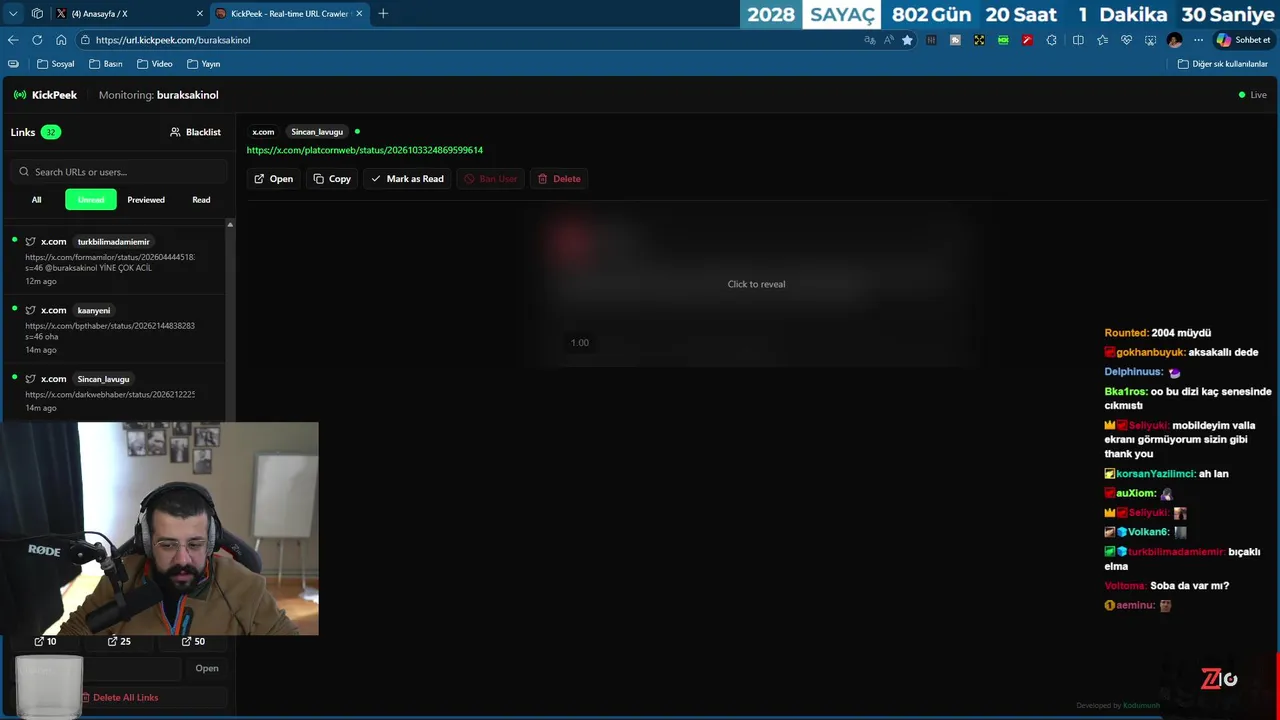The image size is (1280, 720).
Task: Click the platcornweb status URL link
Action: coord(365,150)
